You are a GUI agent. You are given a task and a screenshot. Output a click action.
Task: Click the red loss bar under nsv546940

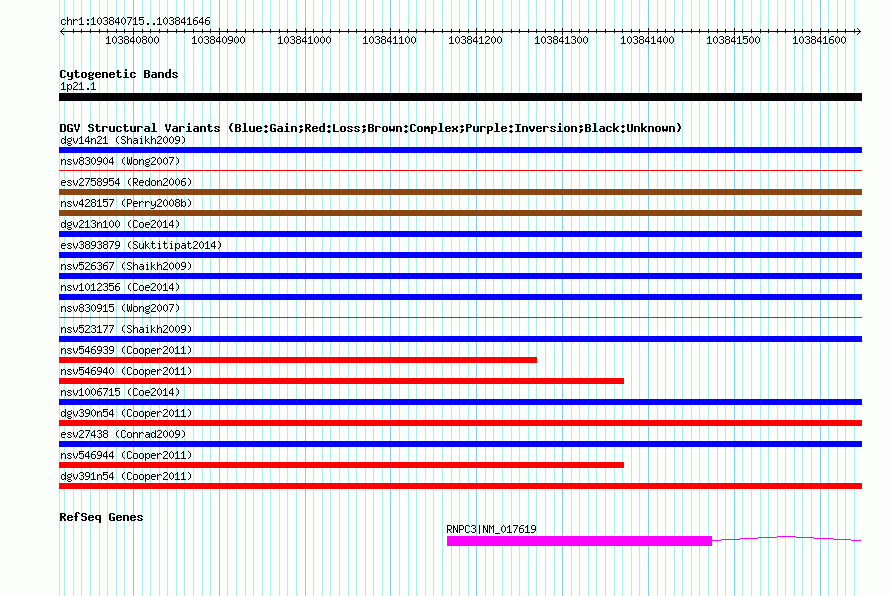click(x=342, y=381)
